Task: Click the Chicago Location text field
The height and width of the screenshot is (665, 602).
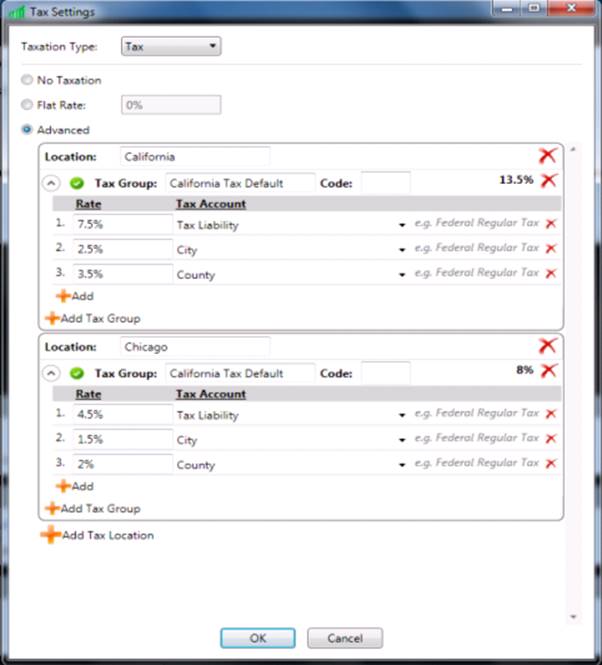Action: click(195, 347)
